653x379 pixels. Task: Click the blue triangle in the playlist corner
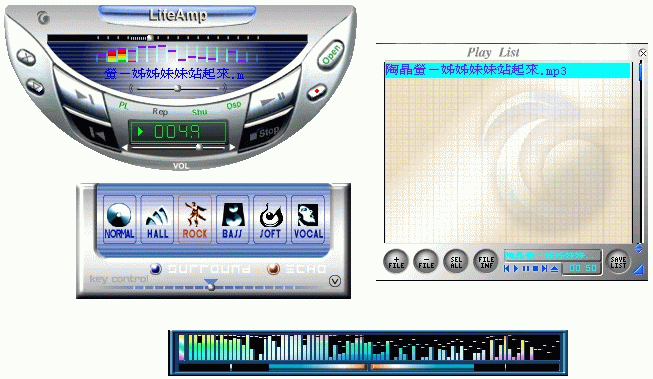638,269
